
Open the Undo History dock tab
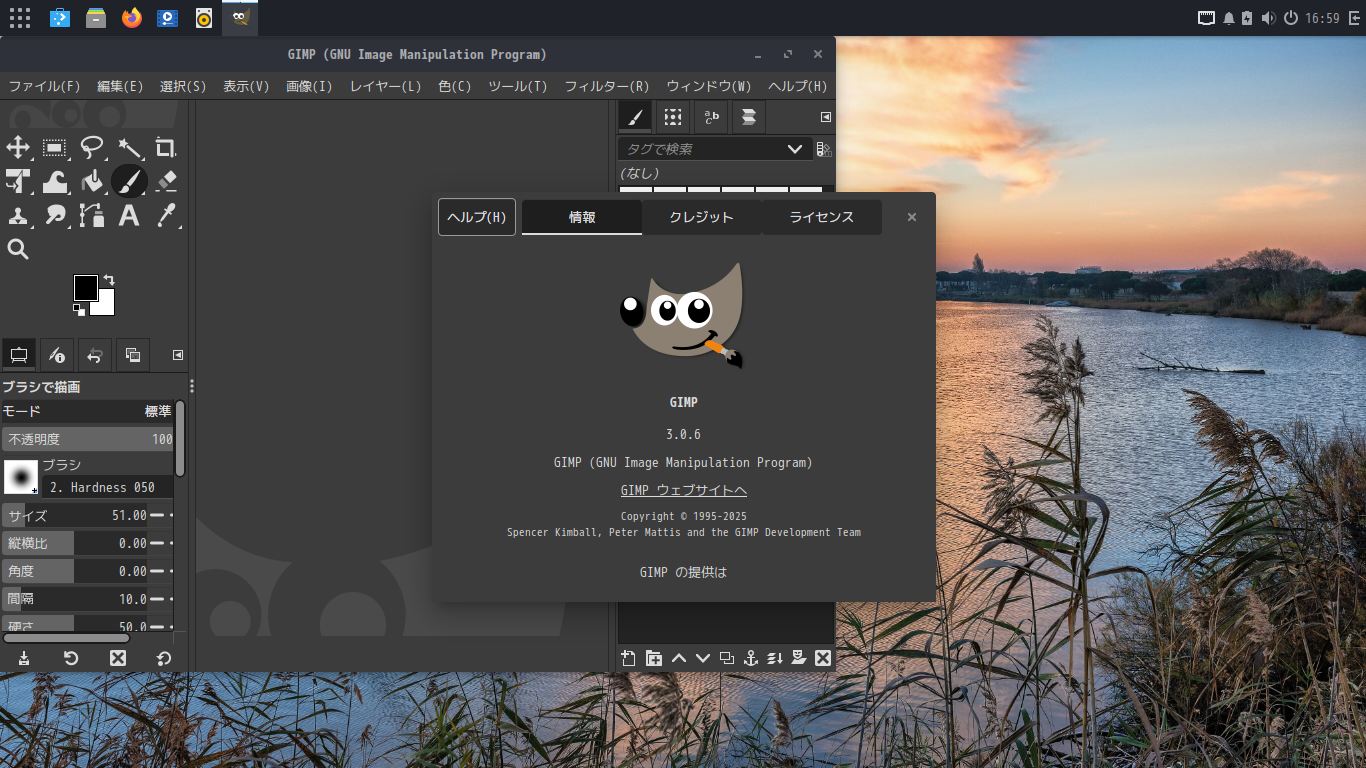click(x=95, y=354)
